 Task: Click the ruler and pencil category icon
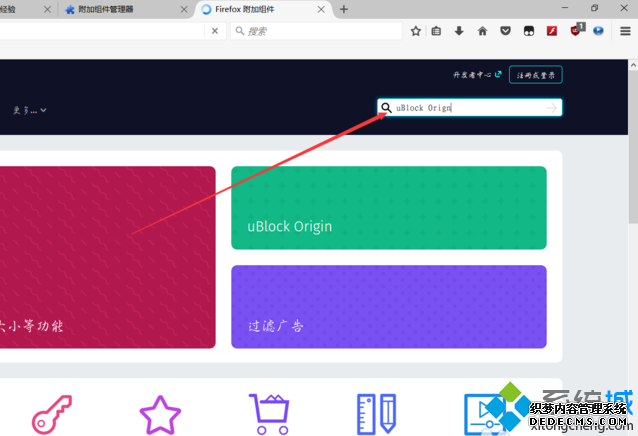coord(376,412)
